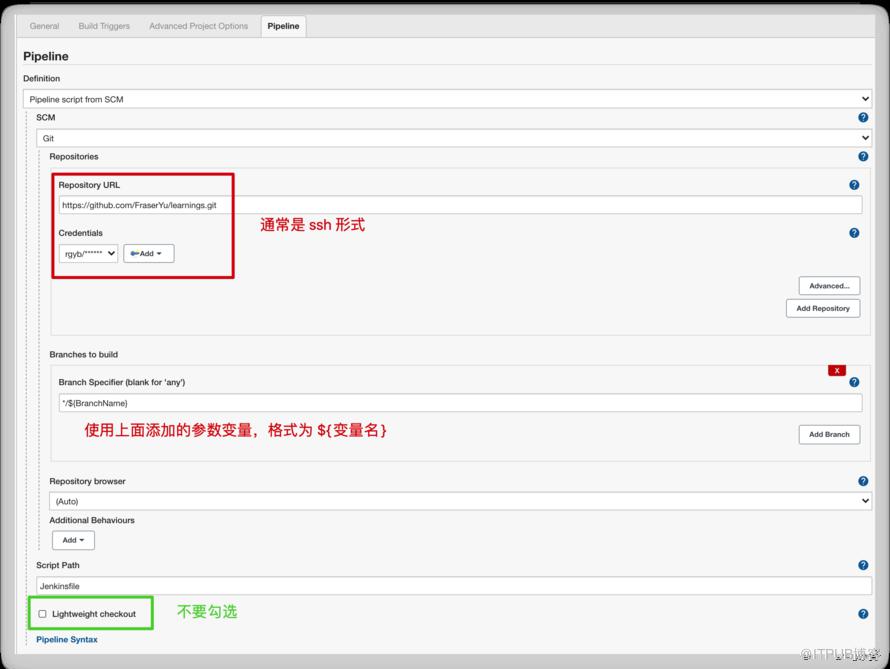
Task: Open help for Lightweight checkout
Action: coord(863,614)
